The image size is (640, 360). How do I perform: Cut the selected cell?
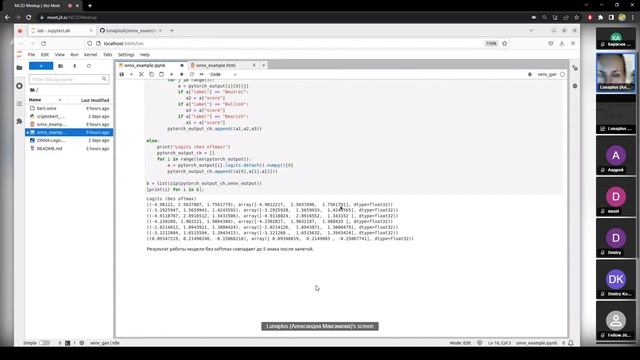141,74
